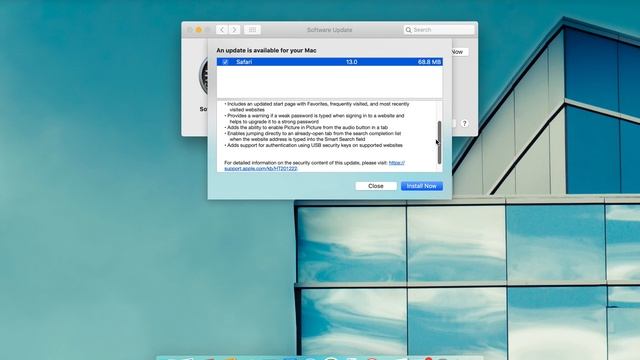Open the support.apple.com security content link
640x360 pixels.
[x=314, y=166]
